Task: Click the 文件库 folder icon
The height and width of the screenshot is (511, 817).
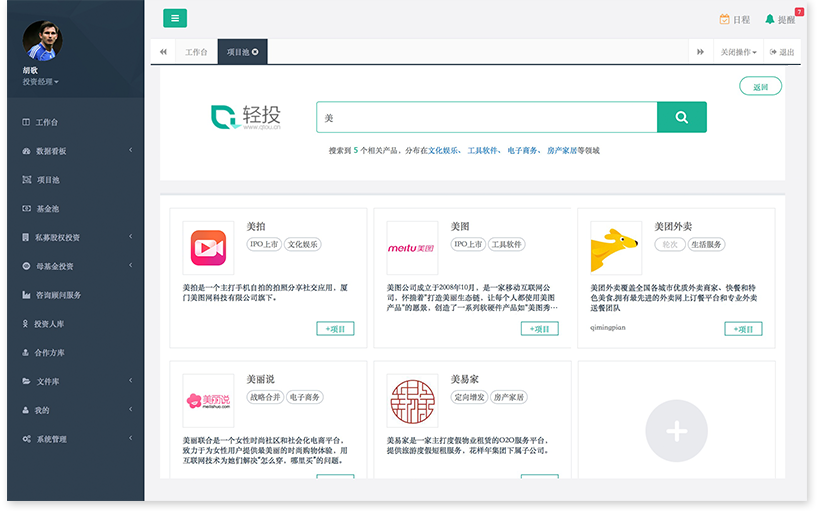Action: (x=26, y=381)
